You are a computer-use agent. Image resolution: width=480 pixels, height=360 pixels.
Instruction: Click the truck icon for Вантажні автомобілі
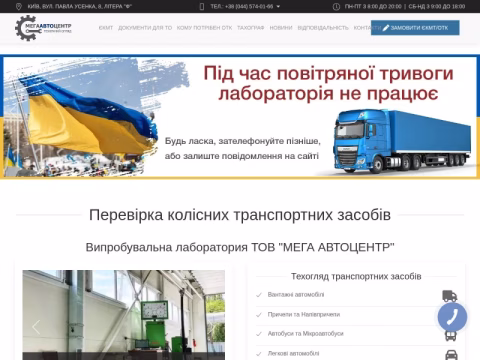pos(449,296)
